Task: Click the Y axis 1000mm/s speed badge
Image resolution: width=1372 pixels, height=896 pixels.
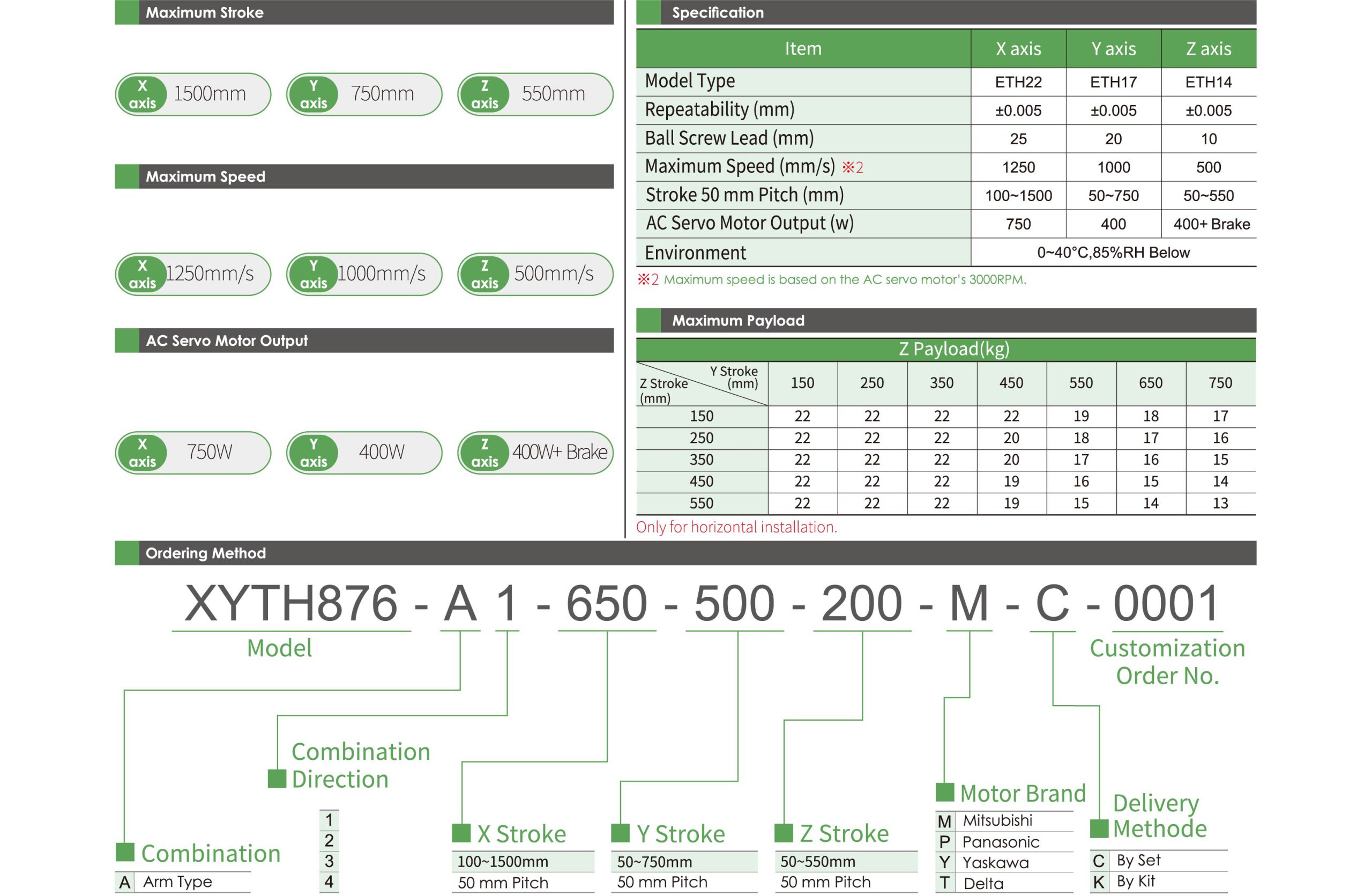Action: [x=365, y=275]
